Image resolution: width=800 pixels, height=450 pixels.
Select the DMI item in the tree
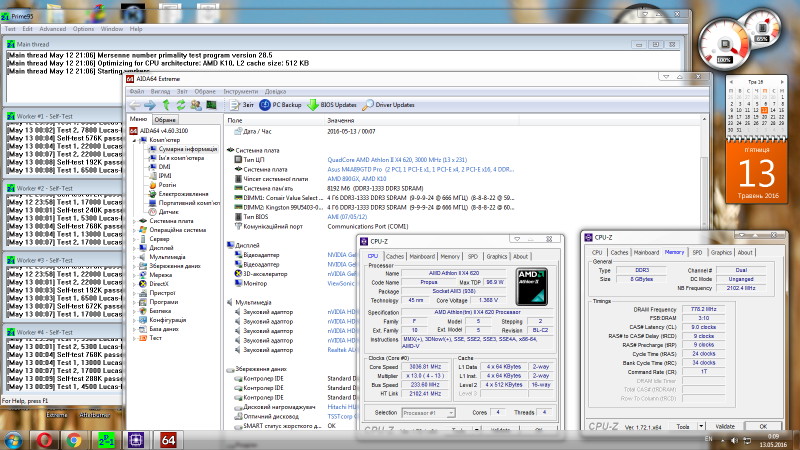(164, 166)
